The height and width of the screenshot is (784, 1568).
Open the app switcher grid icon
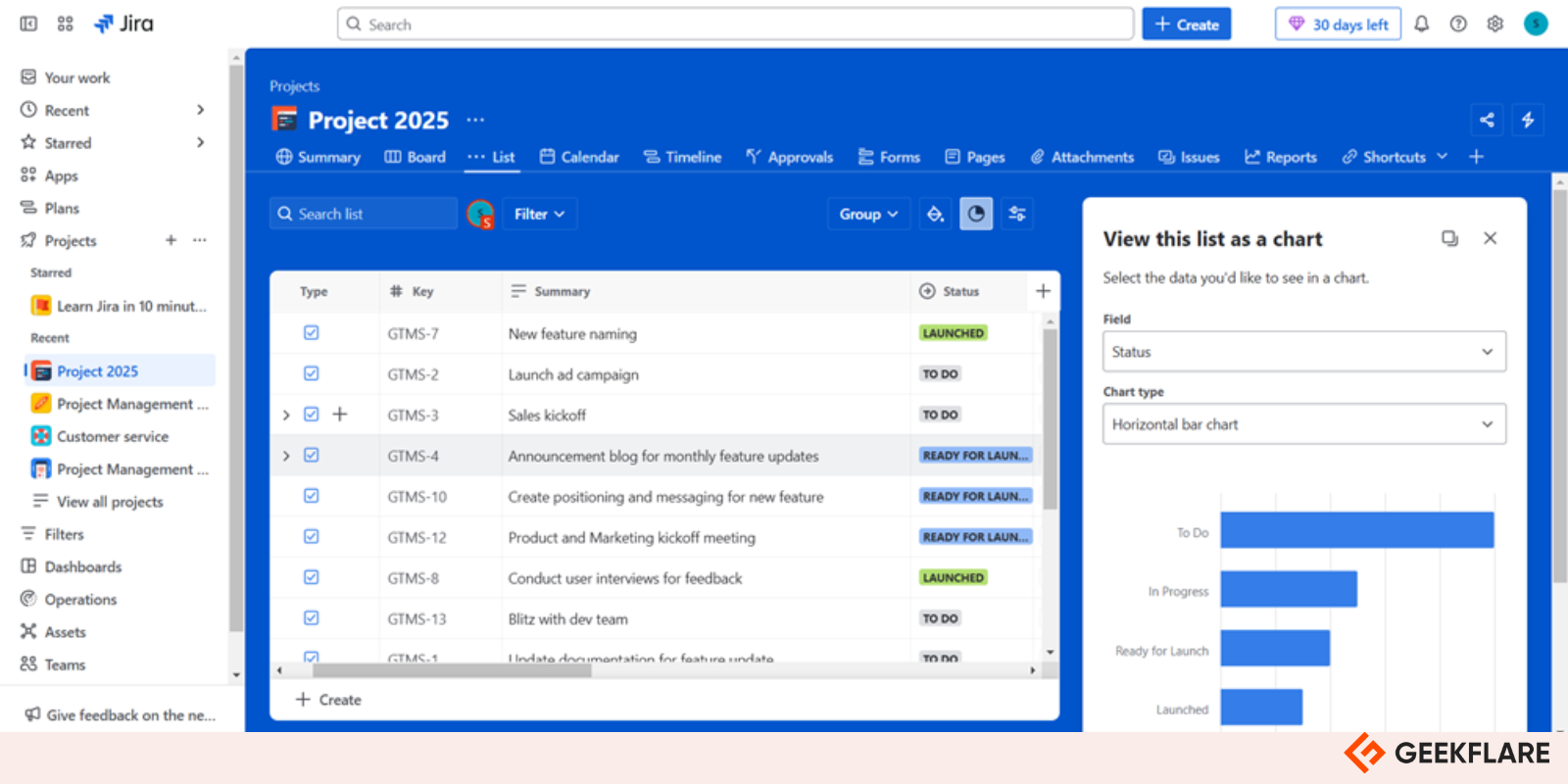[x=65, y=24]
